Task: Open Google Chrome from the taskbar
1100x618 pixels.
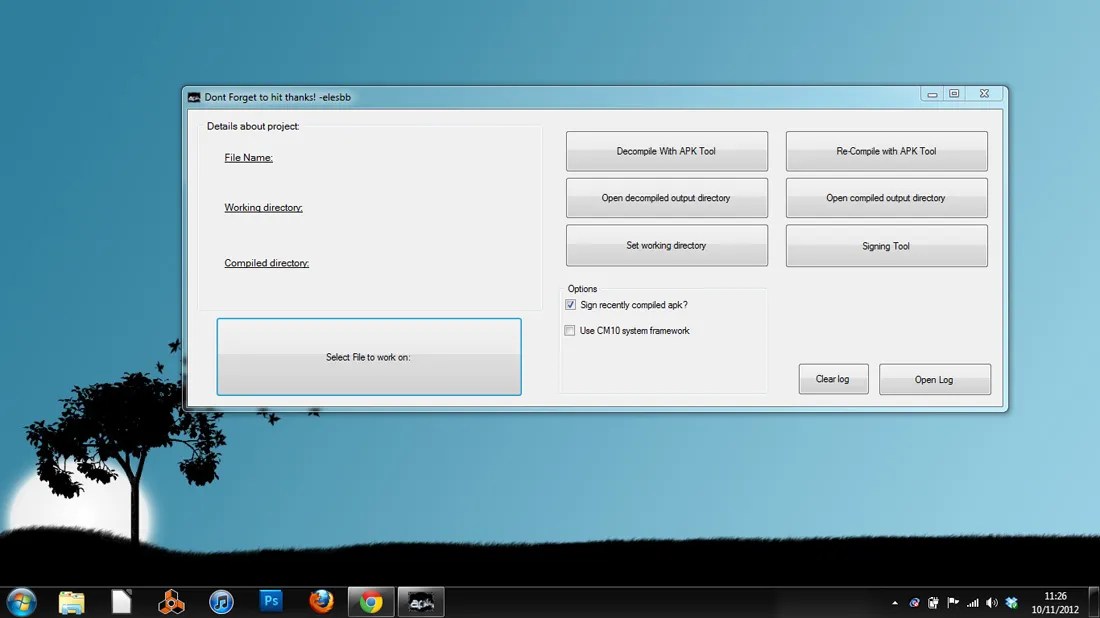Action: (x=371, y=602)
